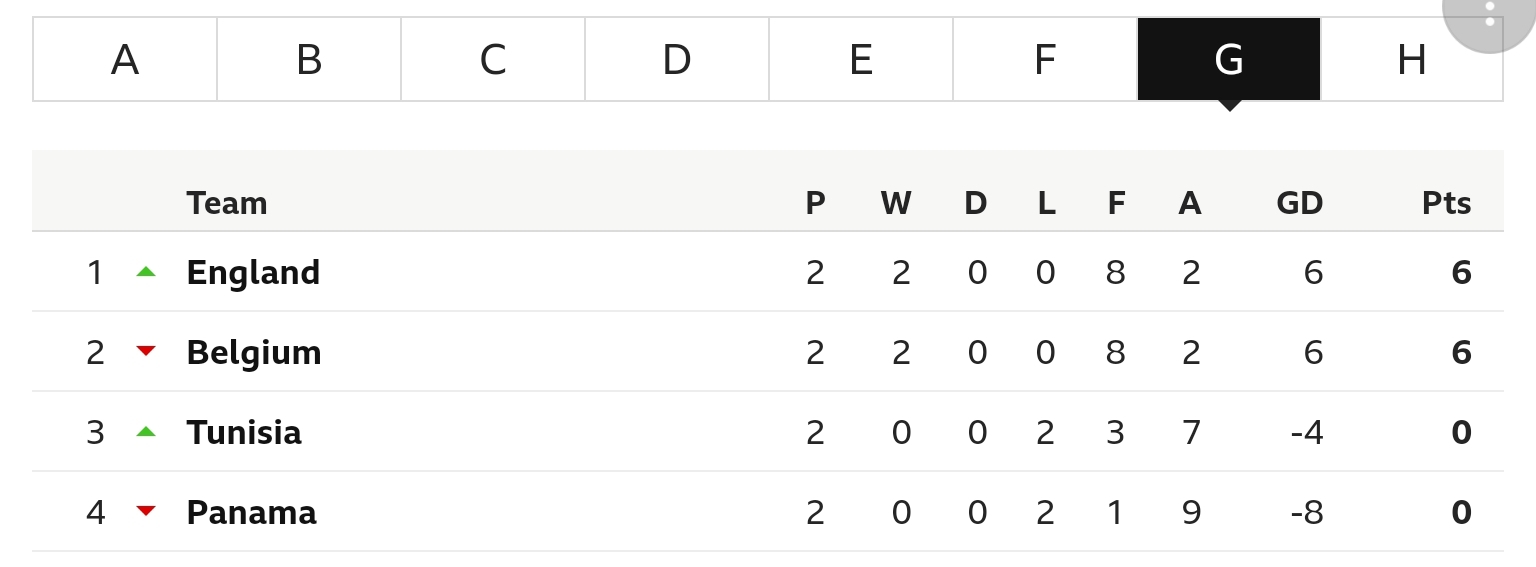Open the three-dot more options button

(1489, 14)
